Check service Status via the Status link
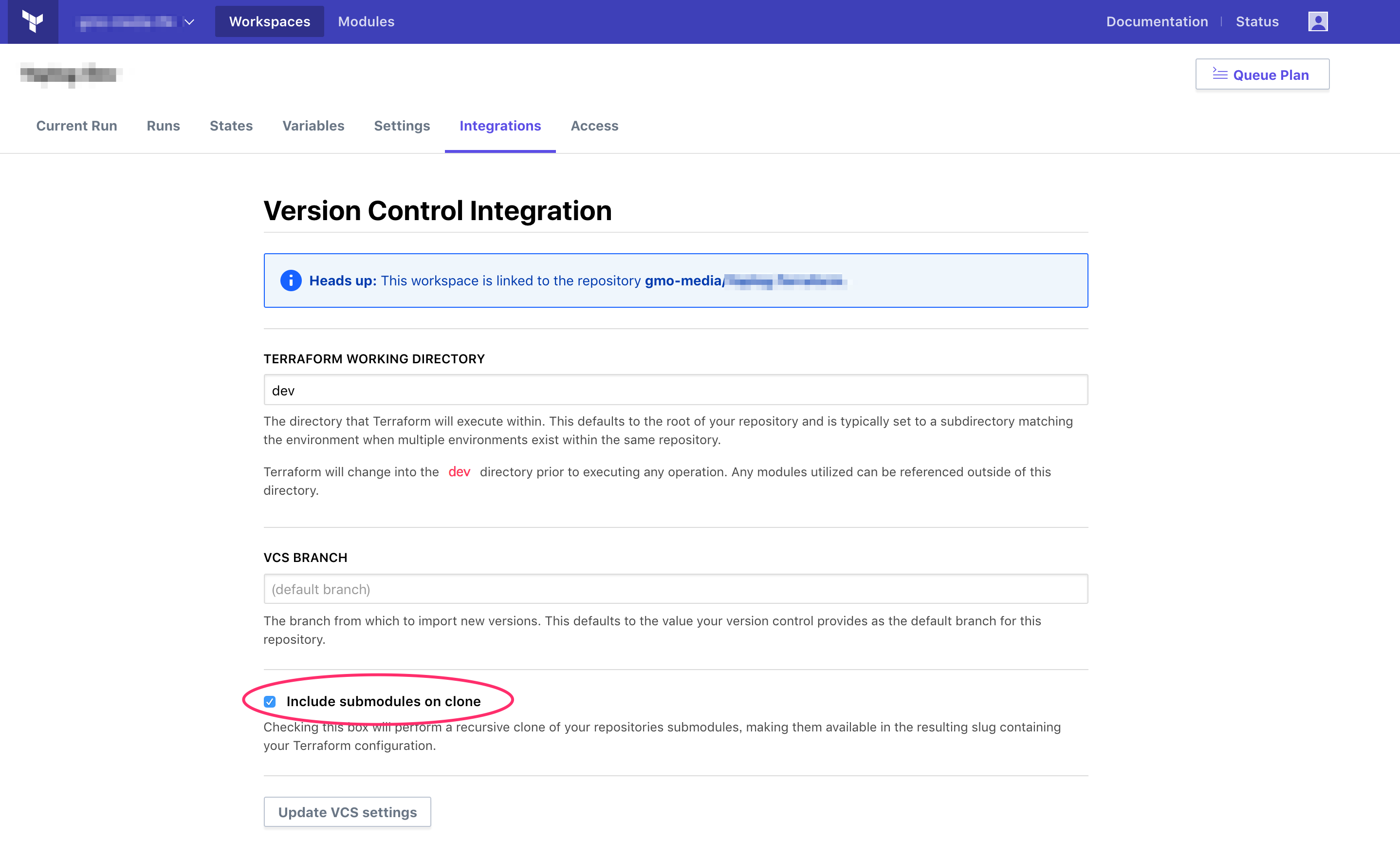This screenshot has height=860, width=1400. click(x=1257, y=21)
